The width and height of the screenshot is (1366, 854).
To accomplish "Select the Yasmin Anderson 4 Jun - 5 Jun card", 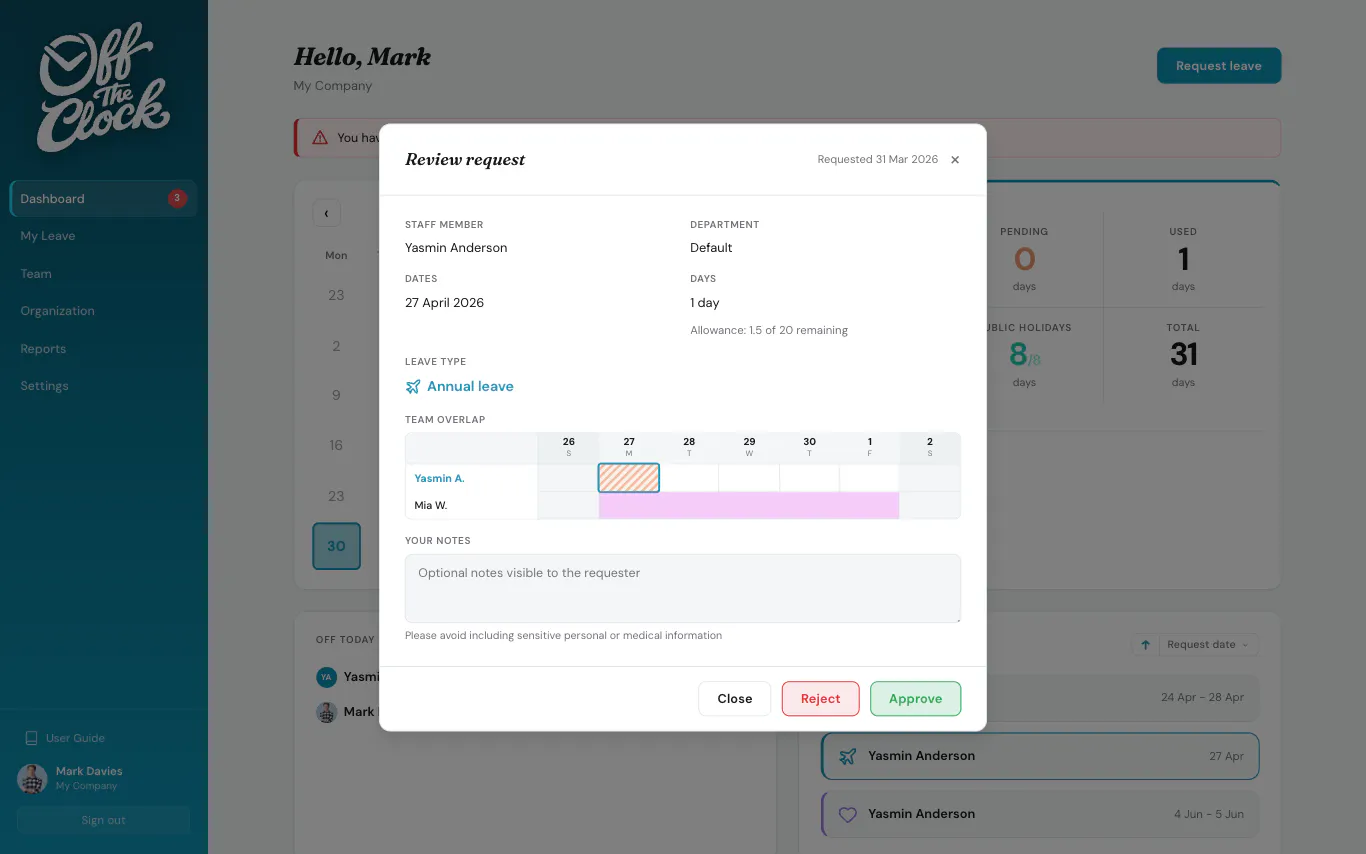I will tap(1040, 814).
